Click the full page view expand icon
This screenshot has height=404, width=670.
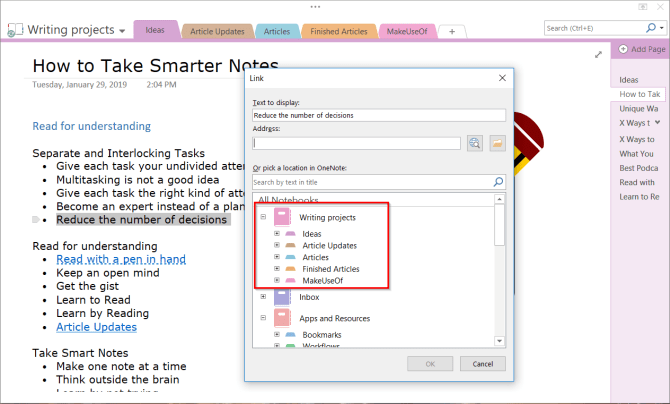click(598, 55)
